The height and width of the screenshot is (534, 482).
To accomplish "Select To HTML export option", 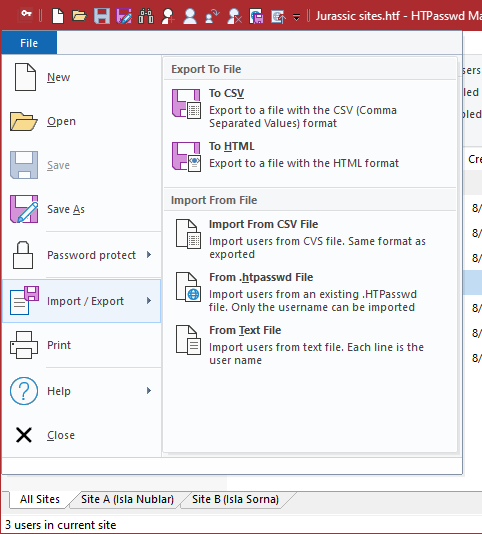I will pyautogui.click(x=310, y=156).
